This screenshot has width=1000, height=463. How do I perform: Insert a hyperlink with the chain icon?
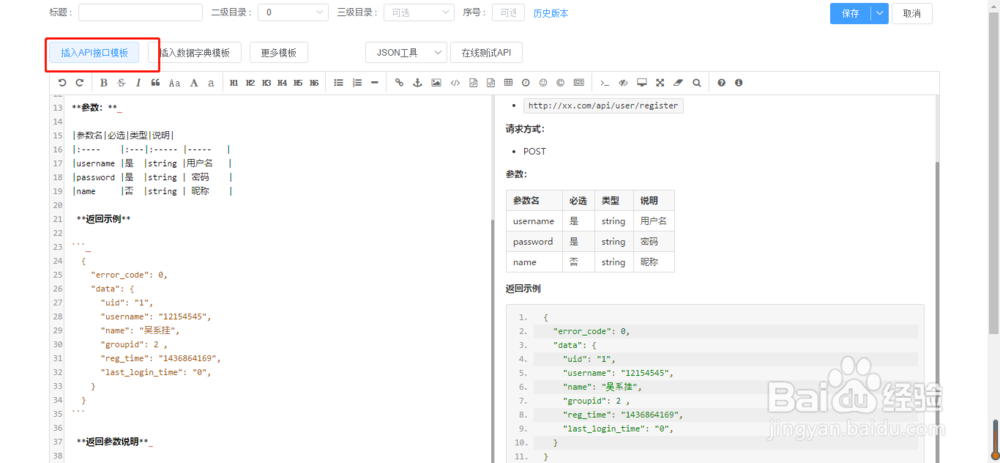tap(399, 82)
